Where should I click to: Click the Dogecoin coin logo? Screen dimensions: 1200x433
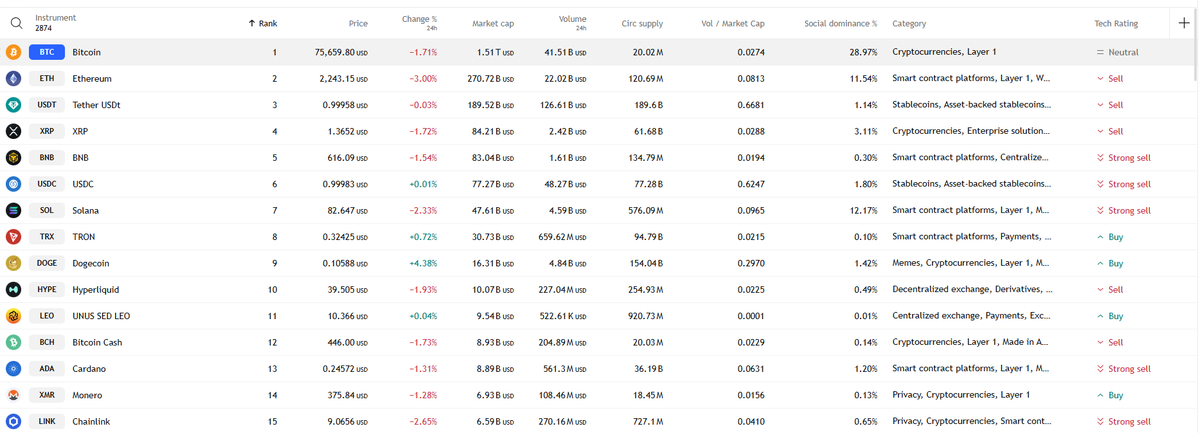pyautogui.click(x=14, y=263)
